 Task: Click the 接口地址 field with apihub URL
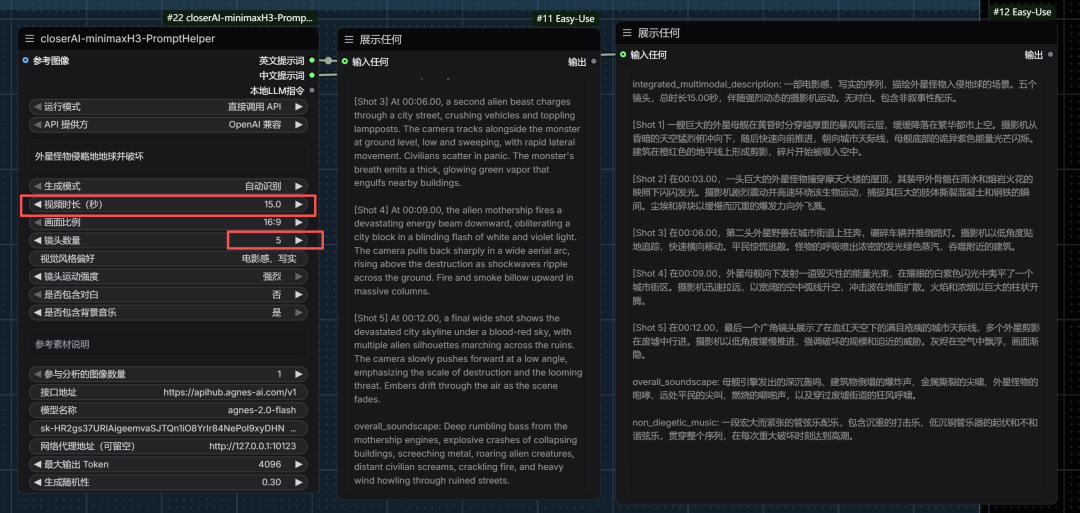(169, 392)
